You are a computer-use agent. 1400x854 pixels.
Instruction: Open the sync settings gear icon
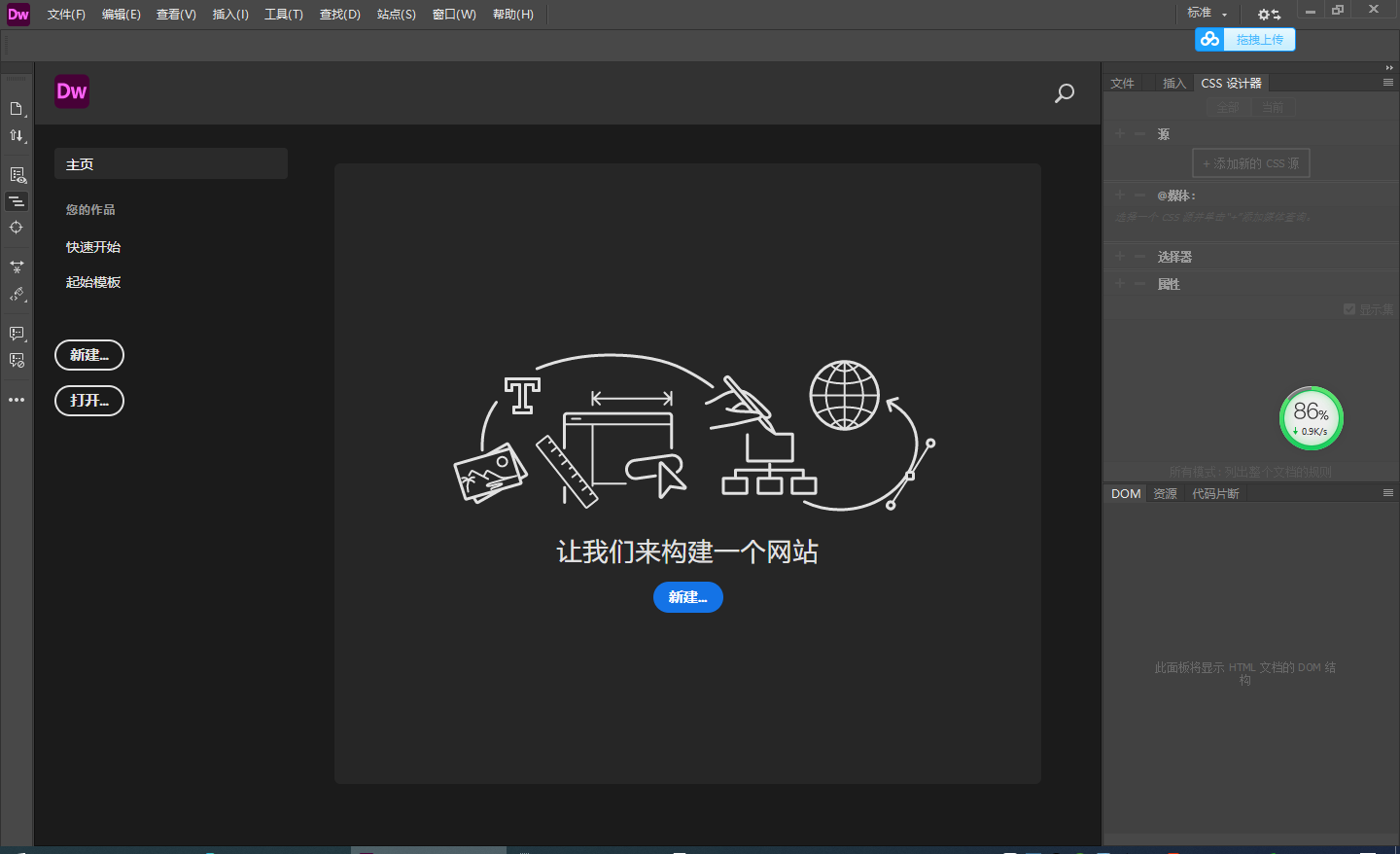coord(1269,14)
